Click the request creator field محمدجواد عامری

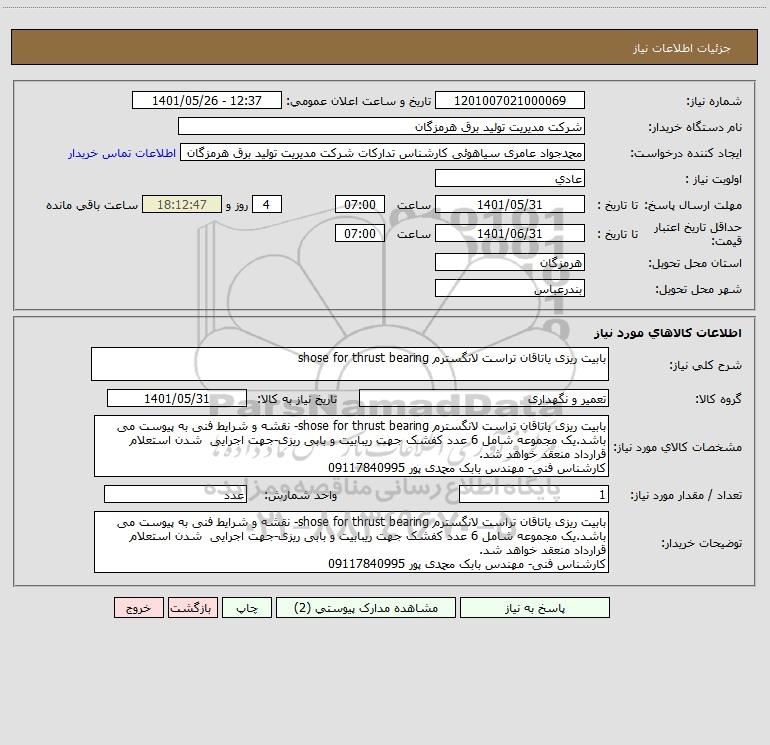tap(383, 152)
